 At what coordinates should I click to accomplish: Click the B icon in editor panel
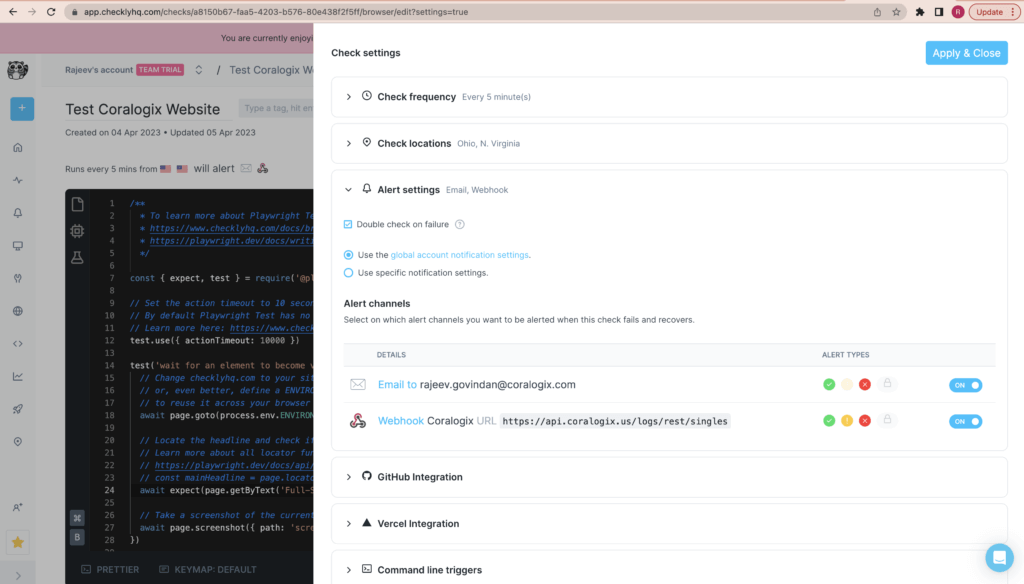[x=77, y=537]
